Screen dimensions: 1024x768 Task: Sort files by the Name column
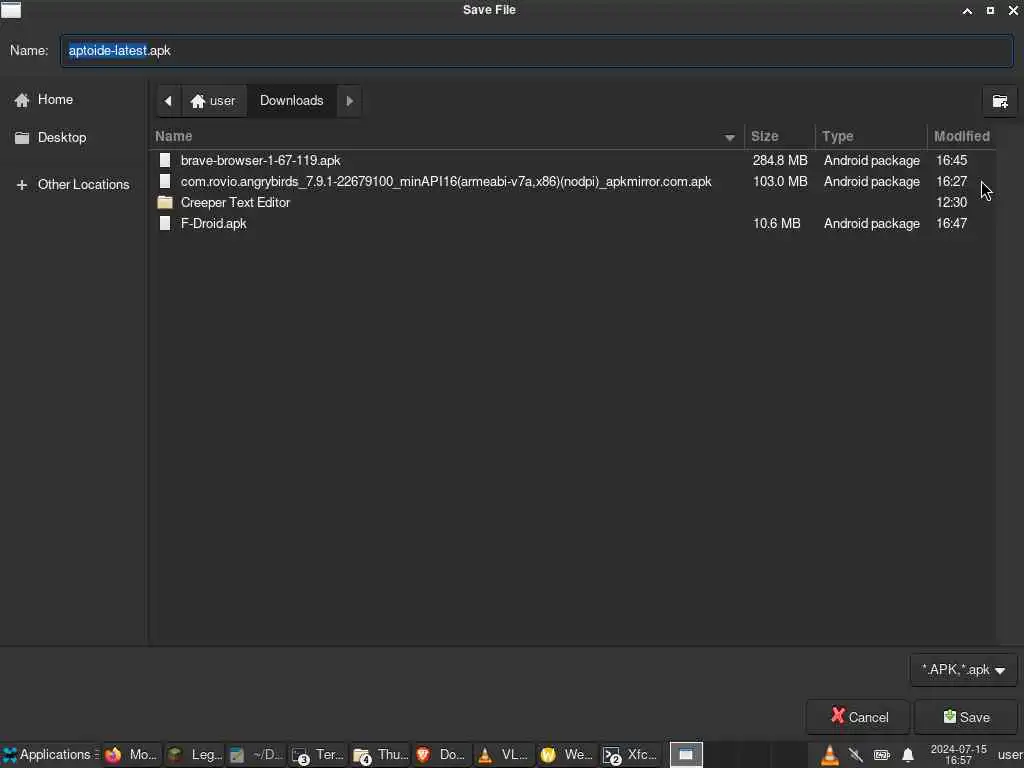coord(446,136)
